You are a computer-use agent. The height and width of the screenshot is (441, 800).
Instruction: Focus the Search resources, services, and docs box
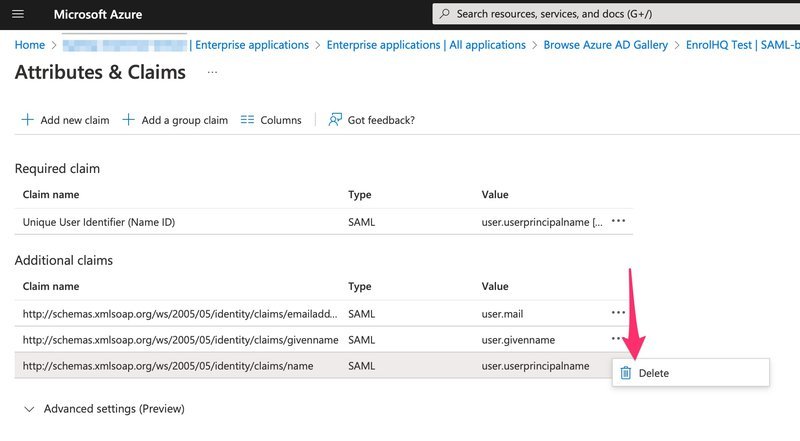pyautogui.click(x=616, y=14)
